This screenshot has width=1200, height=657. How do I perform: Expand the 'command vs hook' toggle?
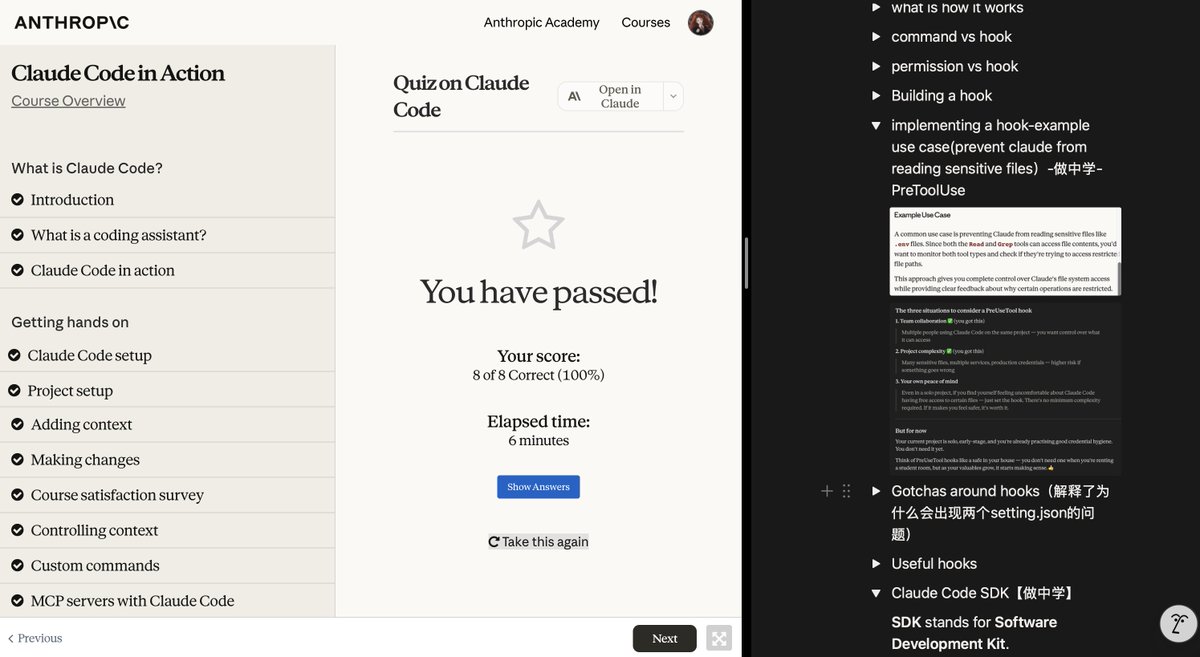click(x=876, y=37)
